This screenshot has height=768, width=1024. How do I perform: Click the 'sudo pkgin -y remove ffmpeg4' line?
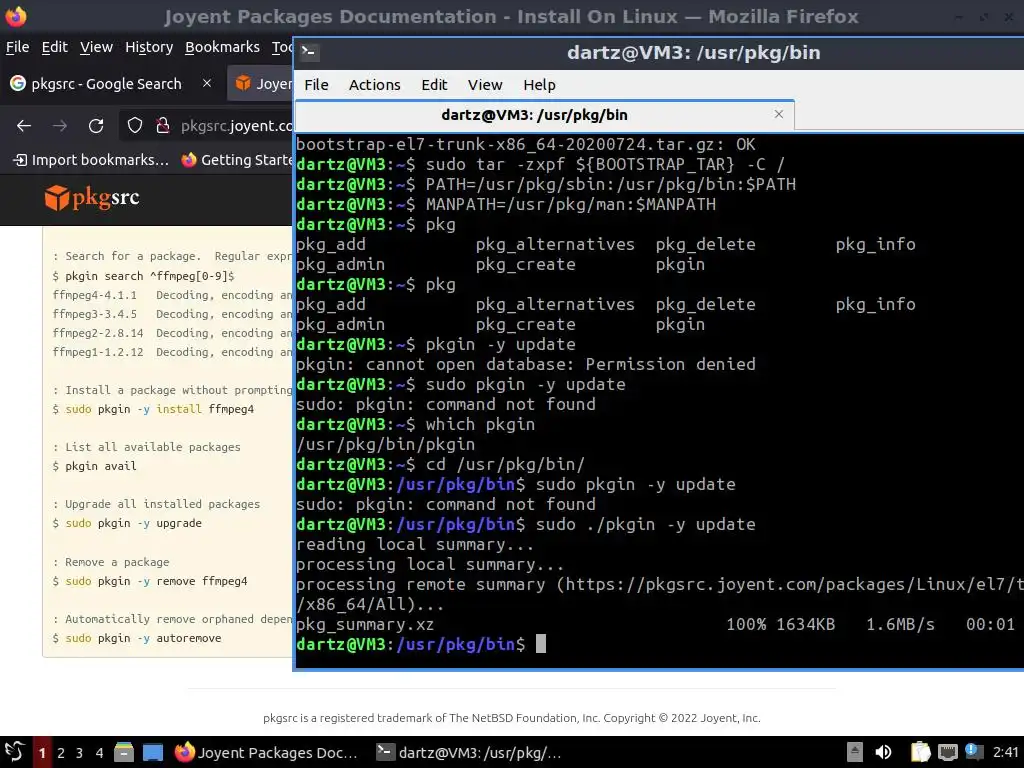pos(150,581)
